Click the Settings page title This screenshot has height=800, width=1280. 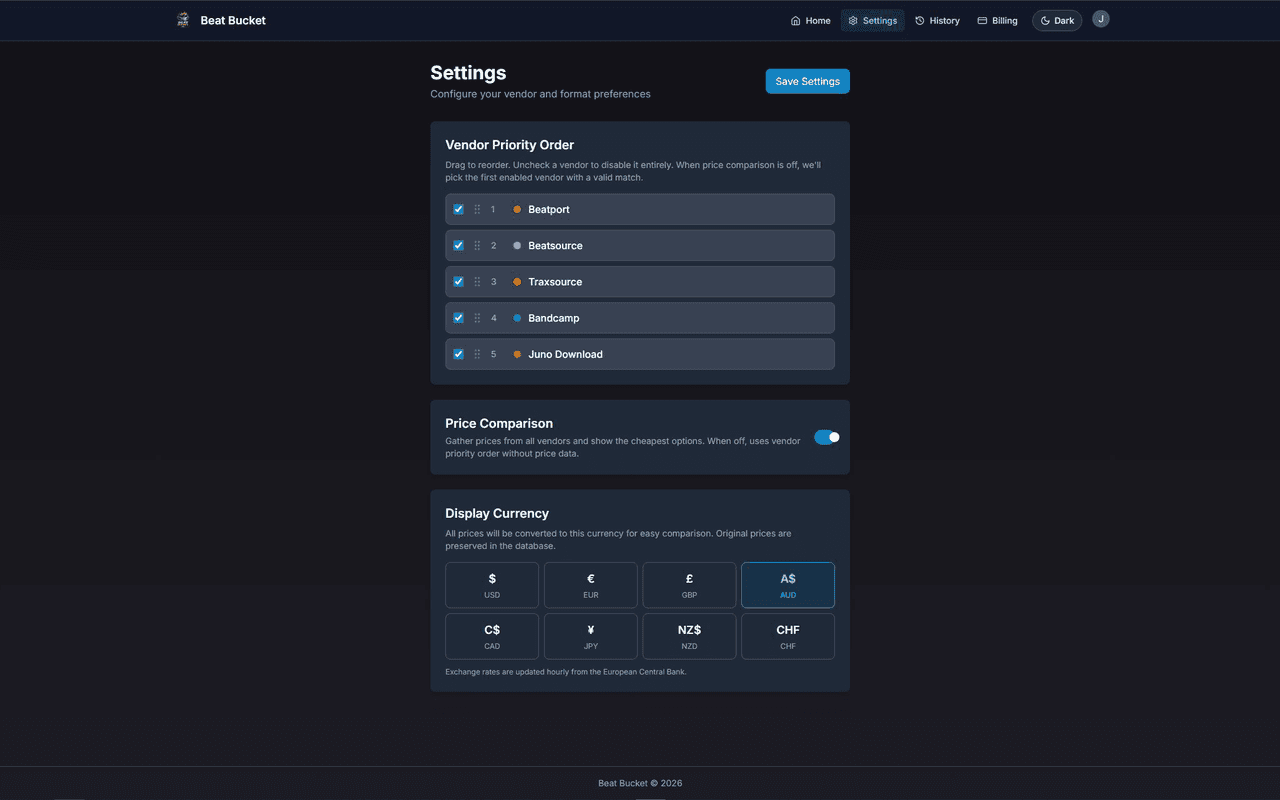click(468, 73)
